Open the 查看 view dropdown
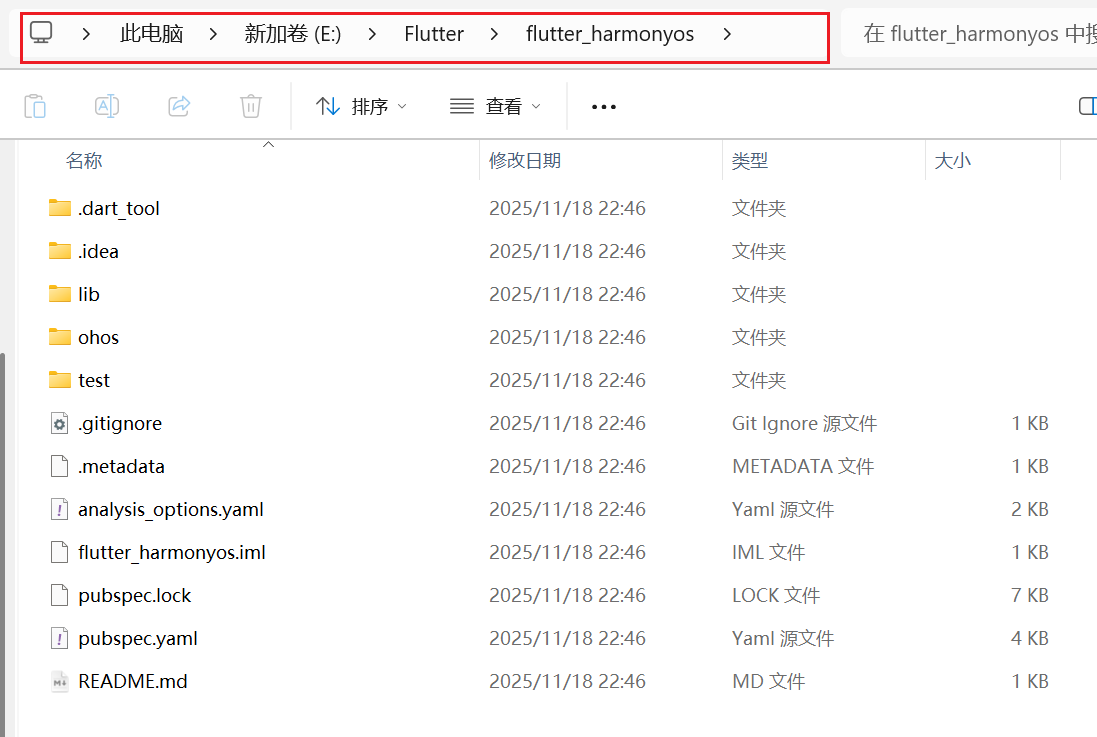The image size is (1097, 737). point(495,106)
